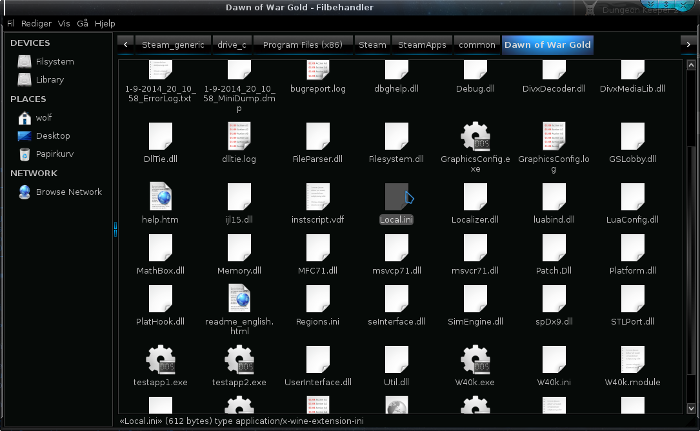Select luabind.dll file icon

554,197
